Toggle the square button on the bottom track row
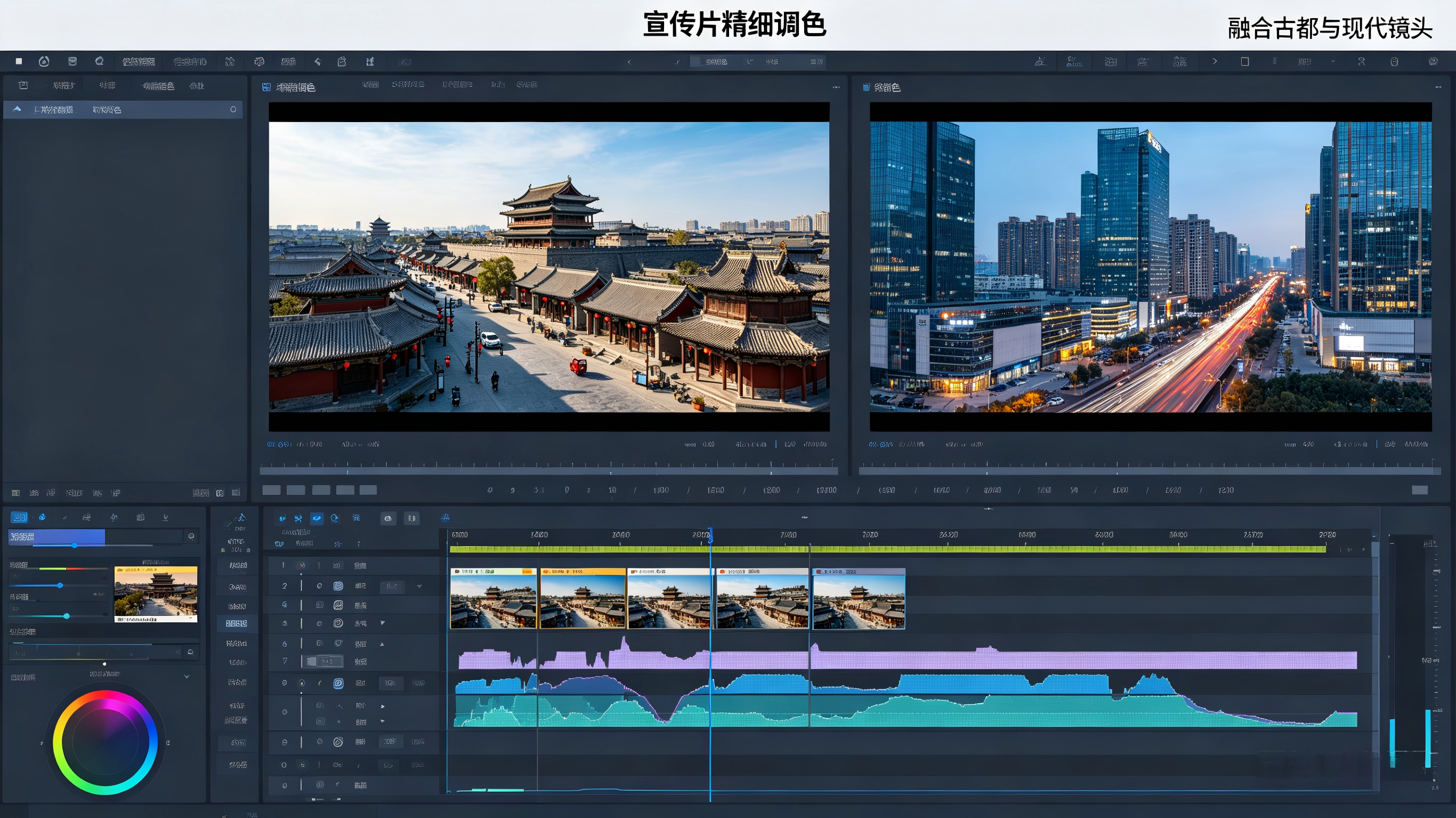The height and width of the screenshot is (818, 1456). click(319, 784)
